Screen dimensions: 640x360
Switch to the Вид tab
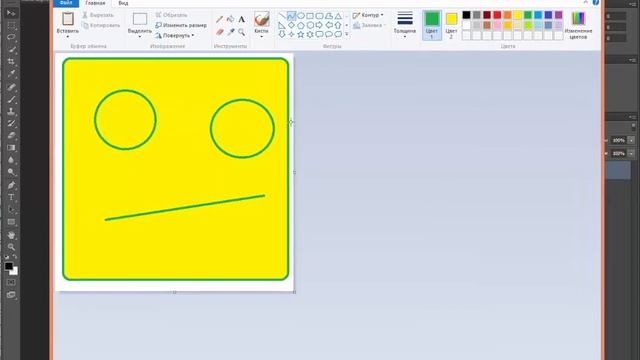[123, 3]
